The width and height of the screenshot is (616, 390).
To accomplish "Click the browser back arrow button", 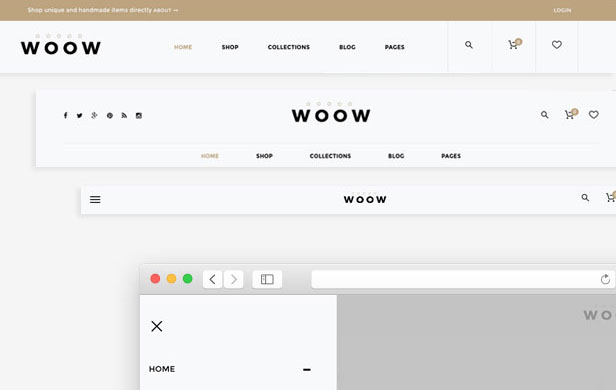I will (213, 279).
